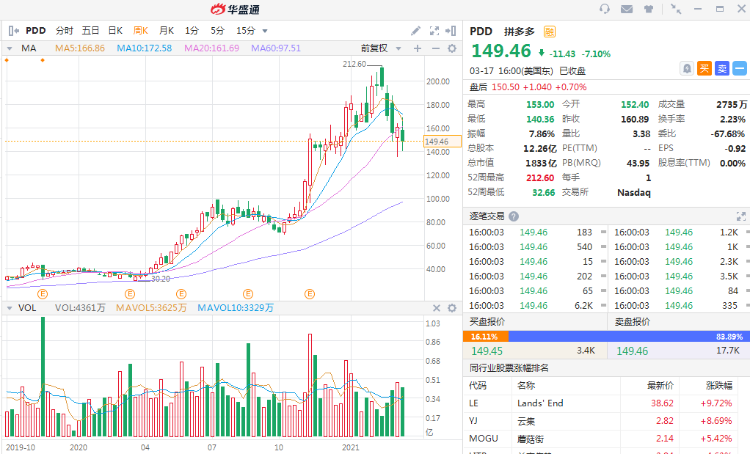This screenshot has height=454, width=750.
Task: Click the MA60:97.51 legend value
Action: 276,48
